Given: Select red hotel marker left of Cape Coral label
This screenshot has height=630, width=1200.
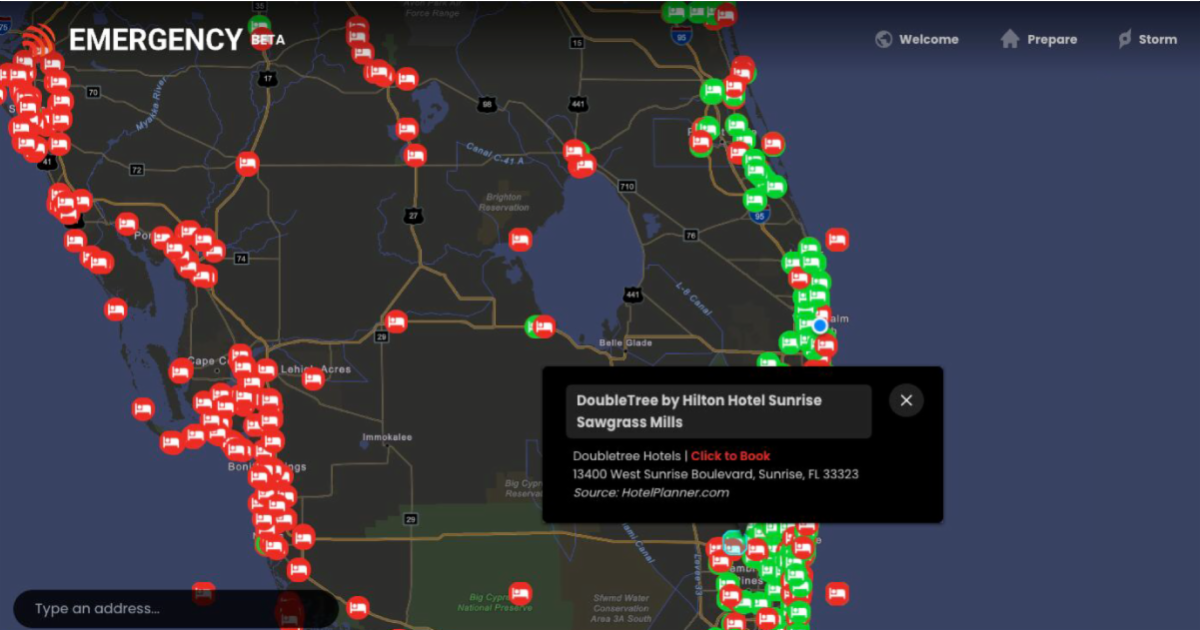Looking at the screenshot, I should [180, 371].
